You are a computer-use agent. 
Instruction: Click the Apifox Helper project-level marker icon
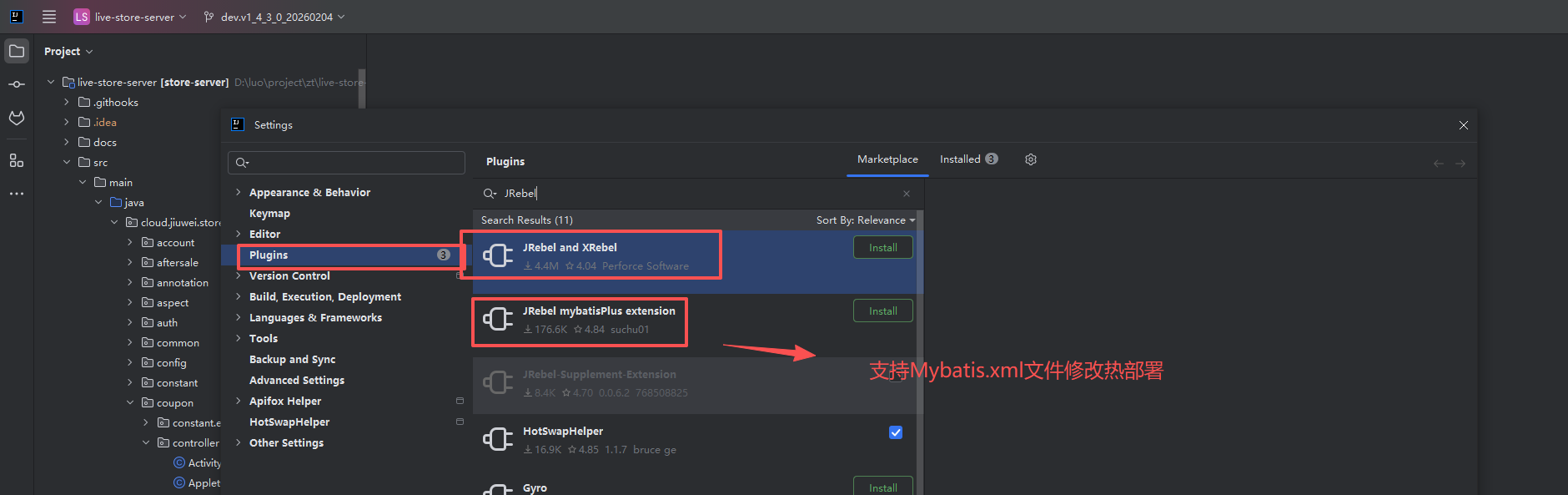point(460,401)
